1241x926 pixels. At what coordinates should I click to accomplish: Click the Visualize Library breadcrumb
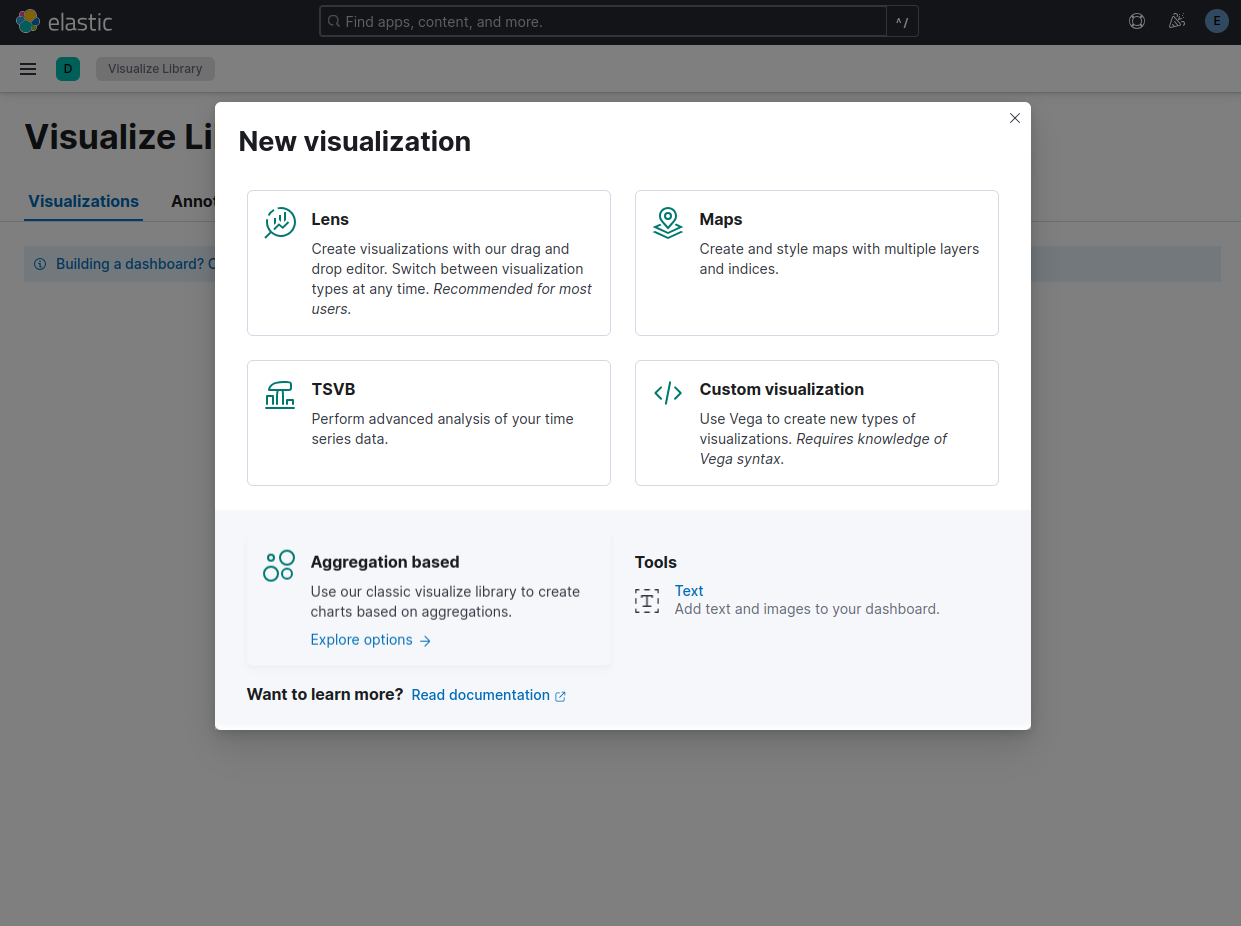click(155, 69)
